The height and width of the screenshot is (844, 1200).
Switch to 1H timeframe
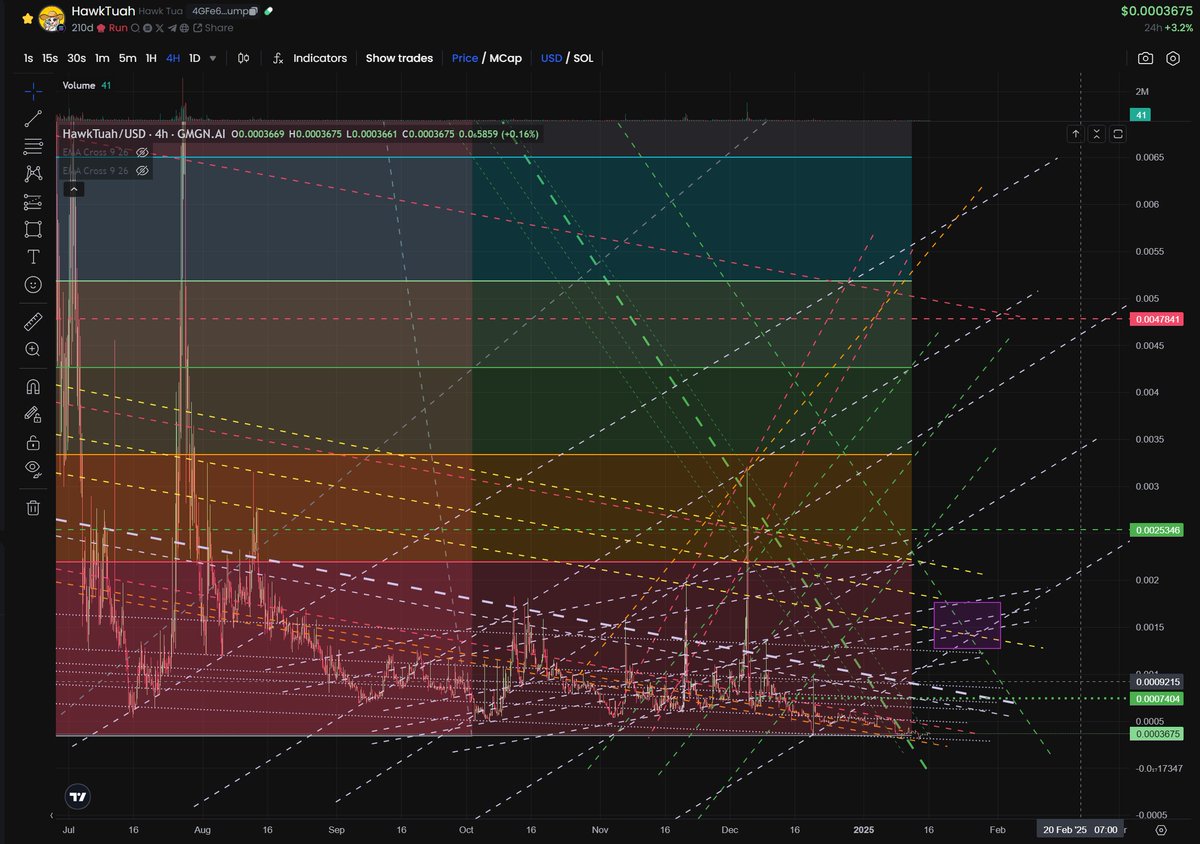coord(151,58)
